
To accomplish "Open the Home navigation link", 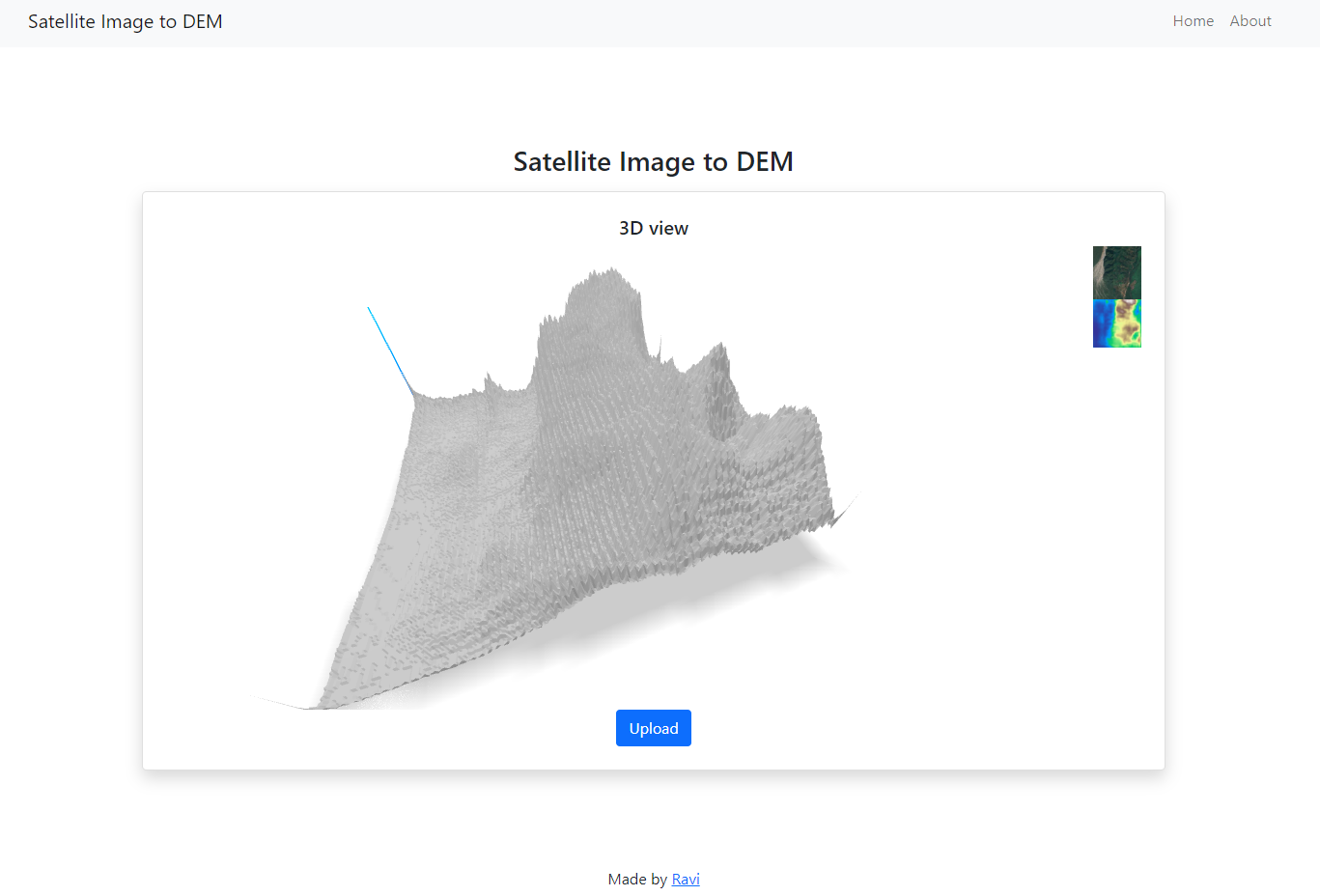I will pyautogui.click(x=1193, y=21).
